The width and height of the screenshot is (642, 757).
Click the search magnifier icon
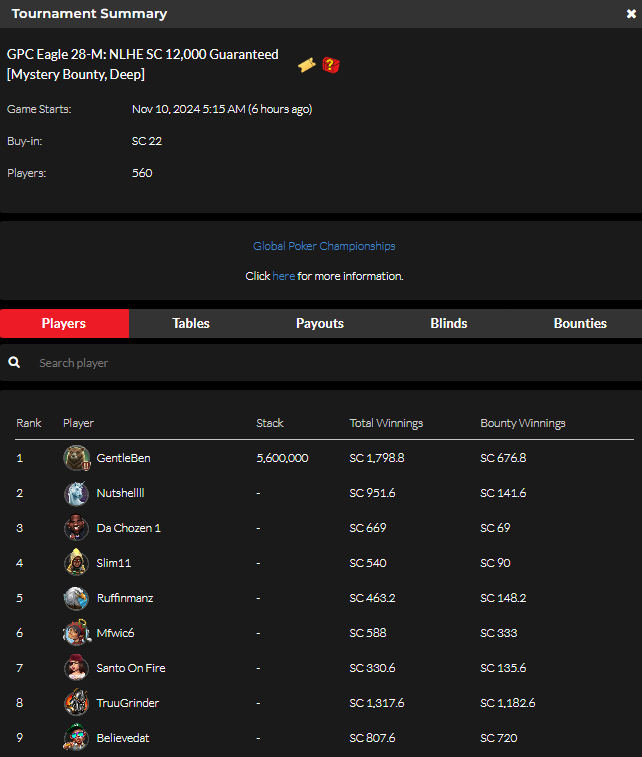pos(14,363)
